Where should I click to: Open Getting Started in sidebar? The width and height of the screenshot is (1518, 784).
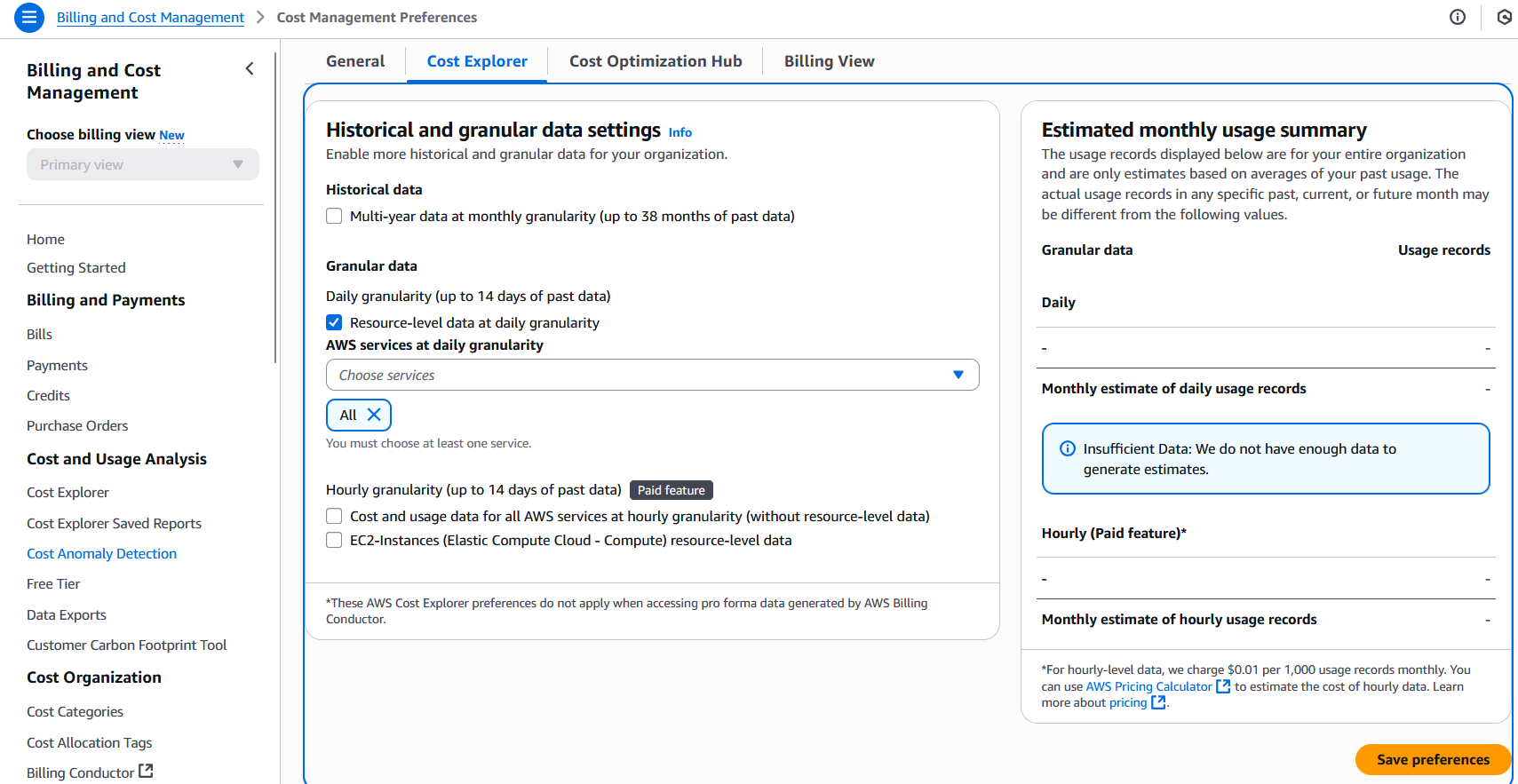point(76,267)
